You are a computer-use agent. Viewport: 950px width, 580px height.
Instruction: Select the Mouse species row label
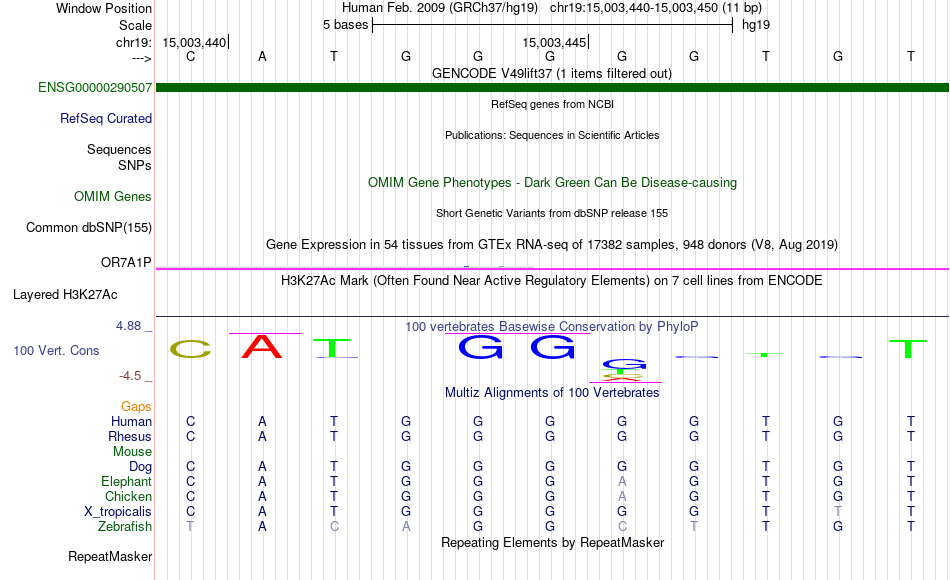pyautogui.click(x=132, y=452)
